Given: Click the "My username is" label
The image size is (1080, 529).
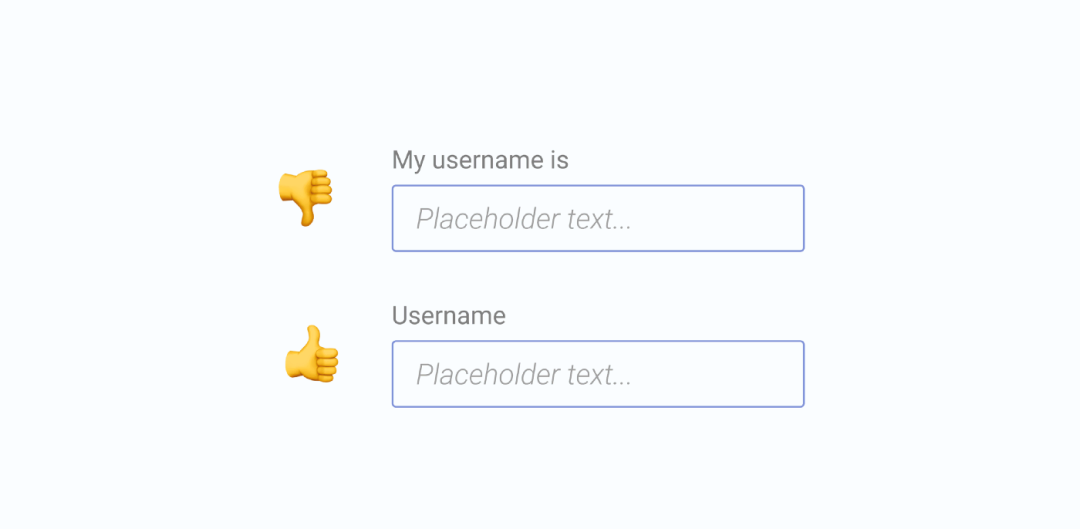Looking at the screenshot, I should [x=480, y=160].
